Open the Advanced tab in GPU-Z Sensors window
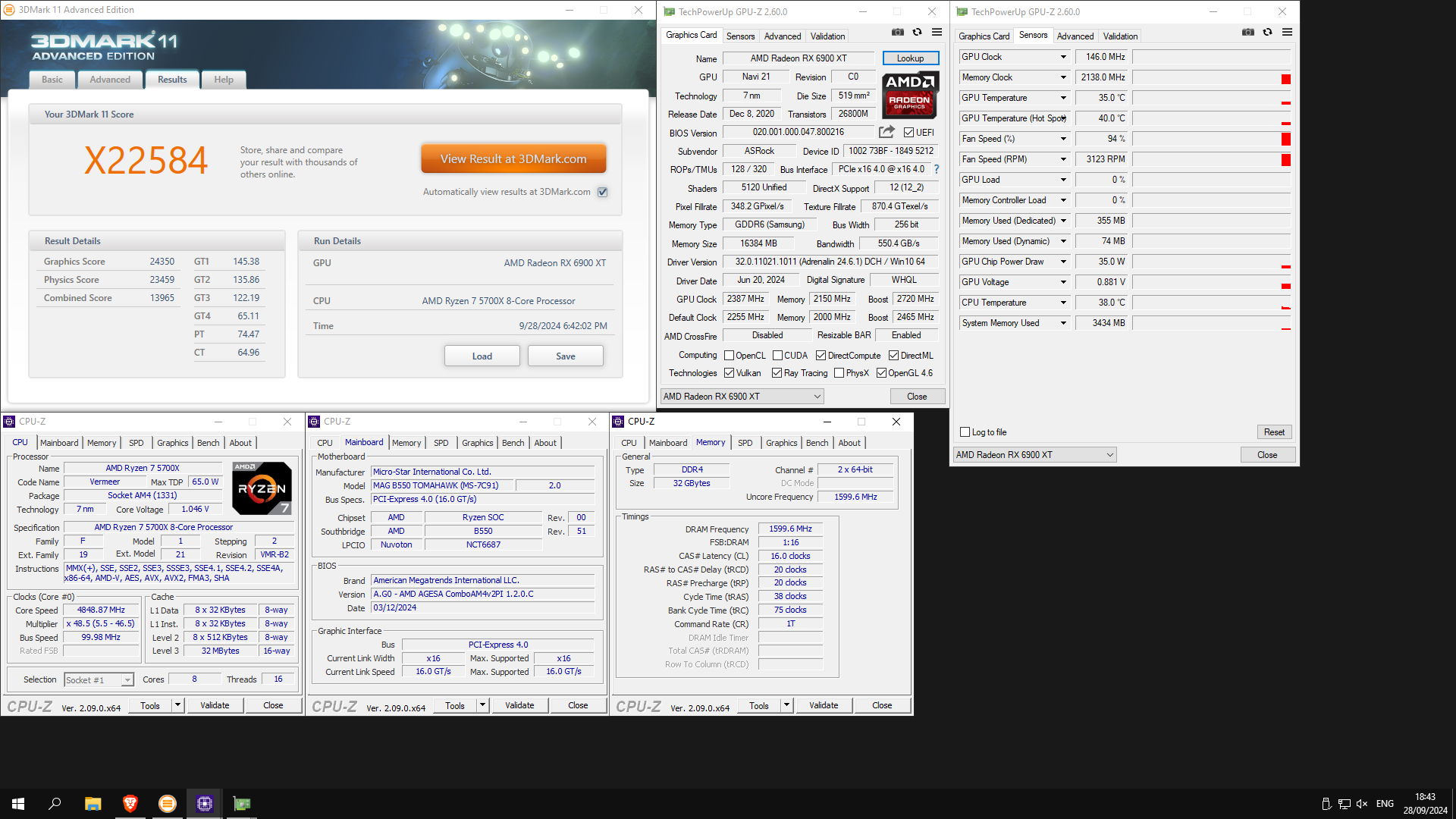Image resolution: width=1456 pixels, height=819 pixels. pos(1075,36)
